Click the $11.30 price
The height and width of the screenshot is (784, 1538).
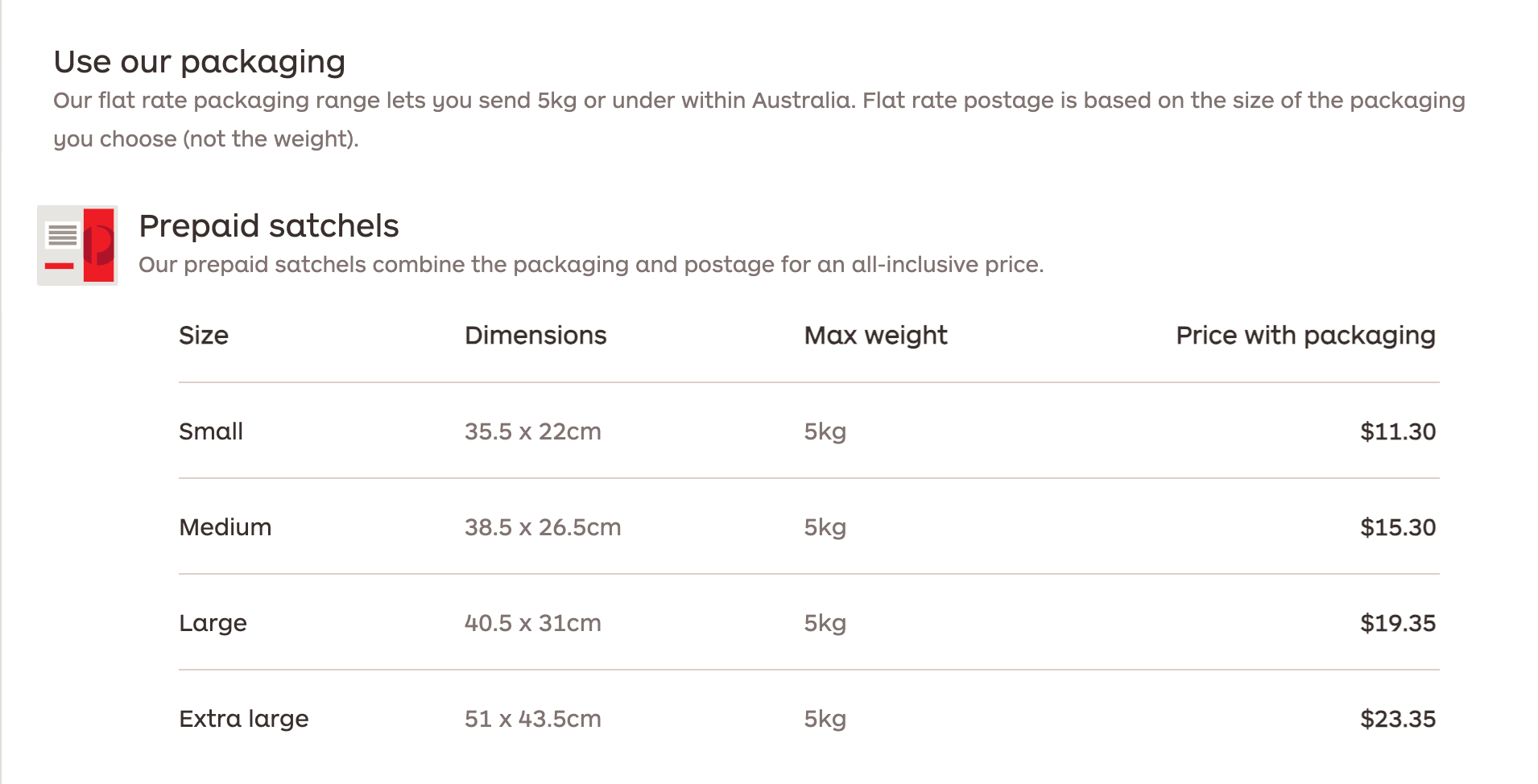coord(1398,431)
